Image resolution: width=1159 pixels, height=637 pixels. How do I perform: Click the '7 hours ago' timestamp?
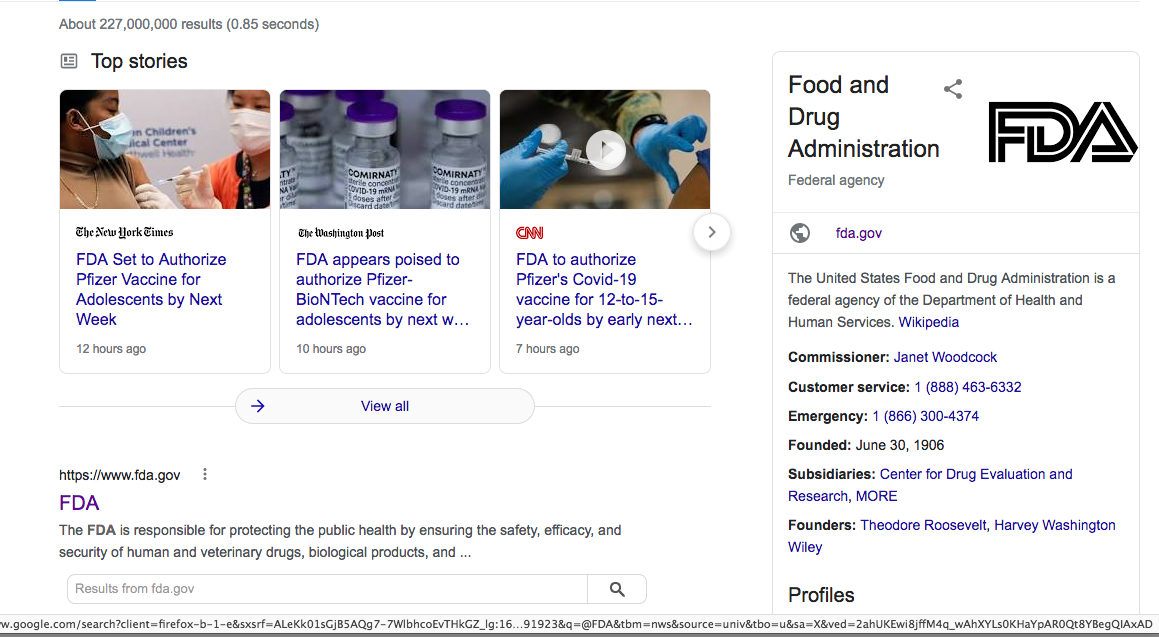(x=548, y=349)
